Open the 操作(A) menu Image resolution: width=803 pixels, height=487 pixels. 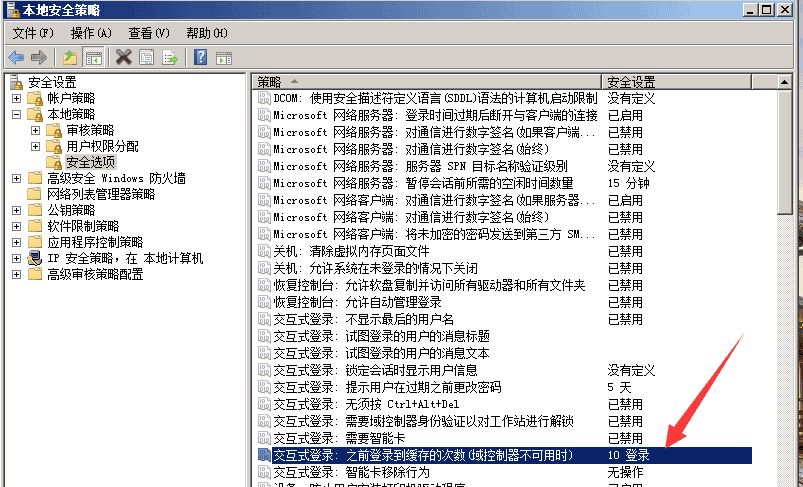pos(91,33)
